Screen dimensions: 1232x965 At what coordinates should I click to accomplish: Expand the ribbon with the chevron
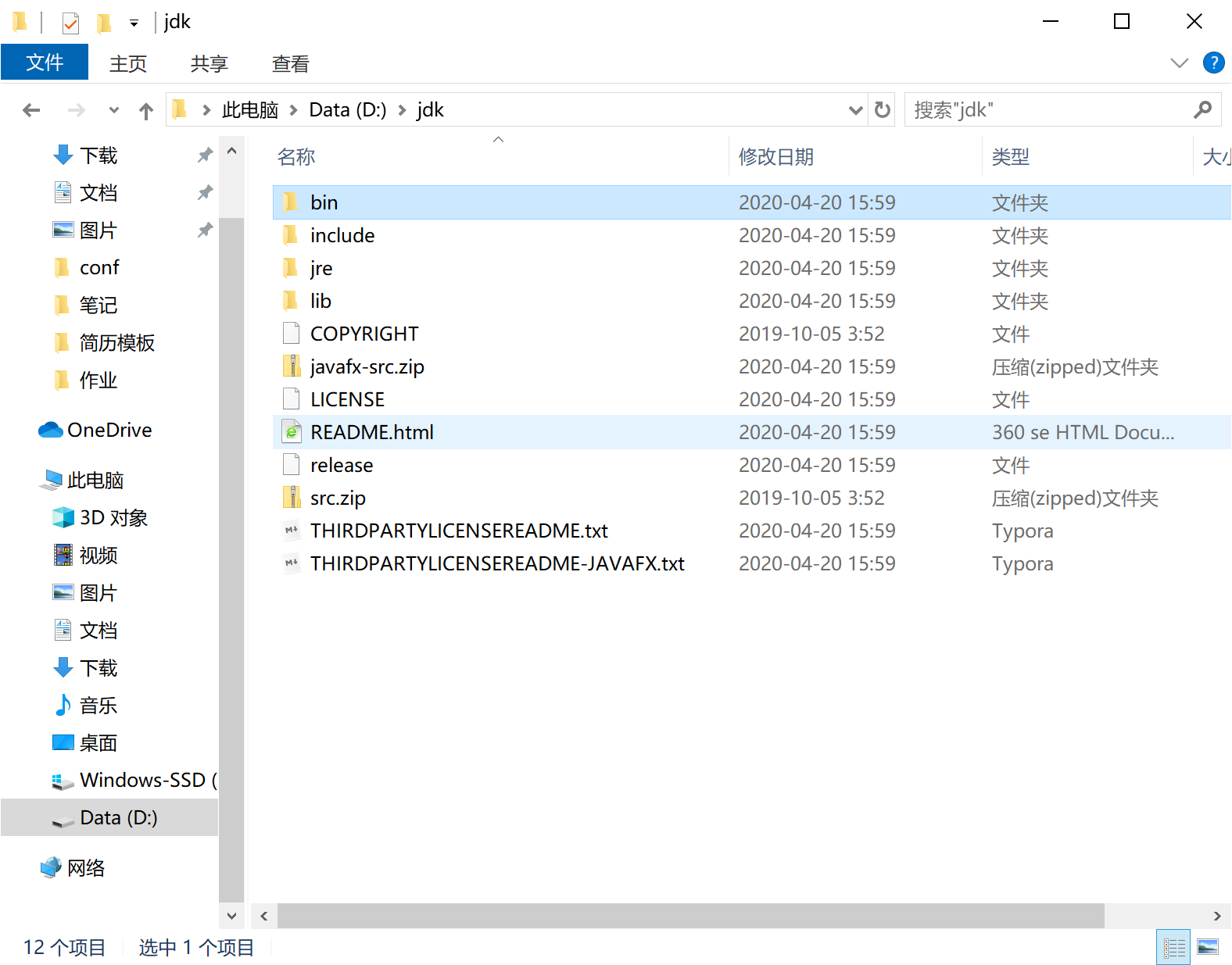[1179, 63]
